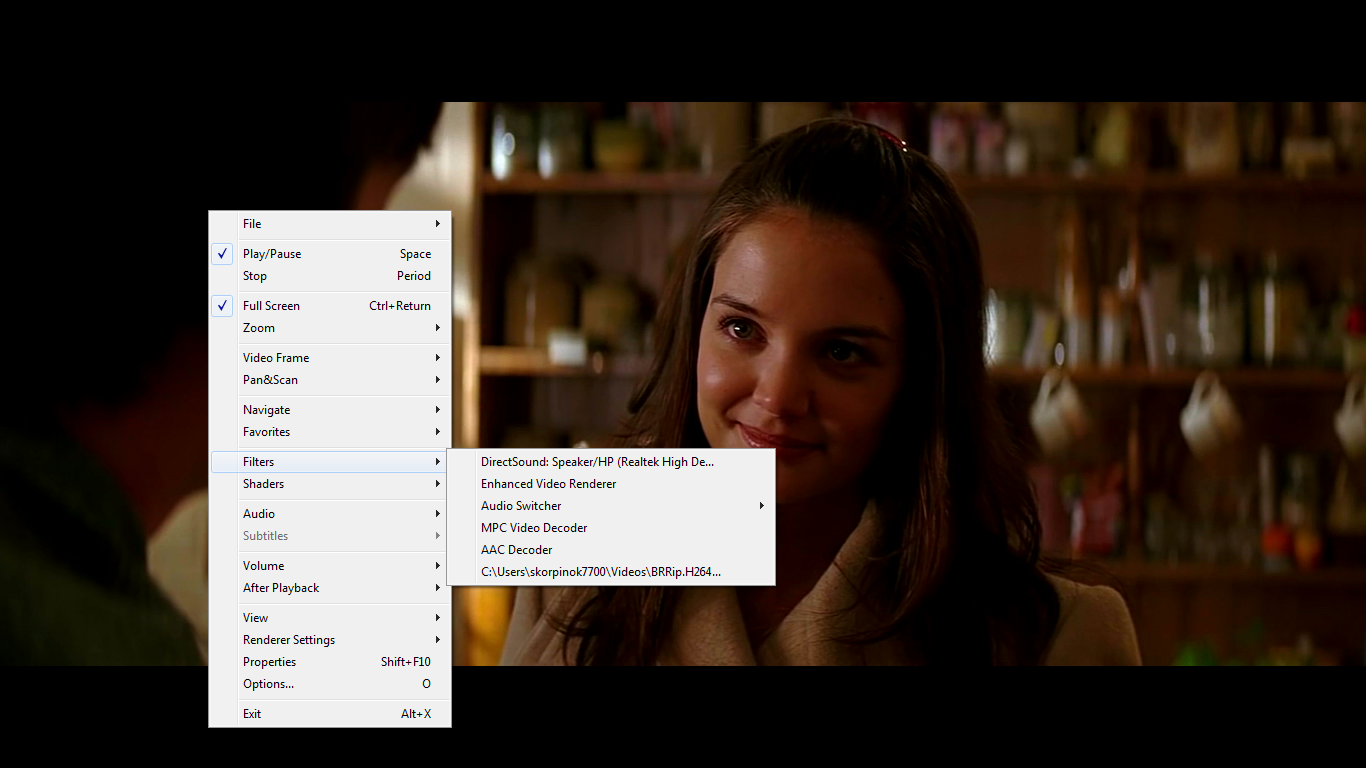Click the arrow next to Renderer Settings

(438, 640)
